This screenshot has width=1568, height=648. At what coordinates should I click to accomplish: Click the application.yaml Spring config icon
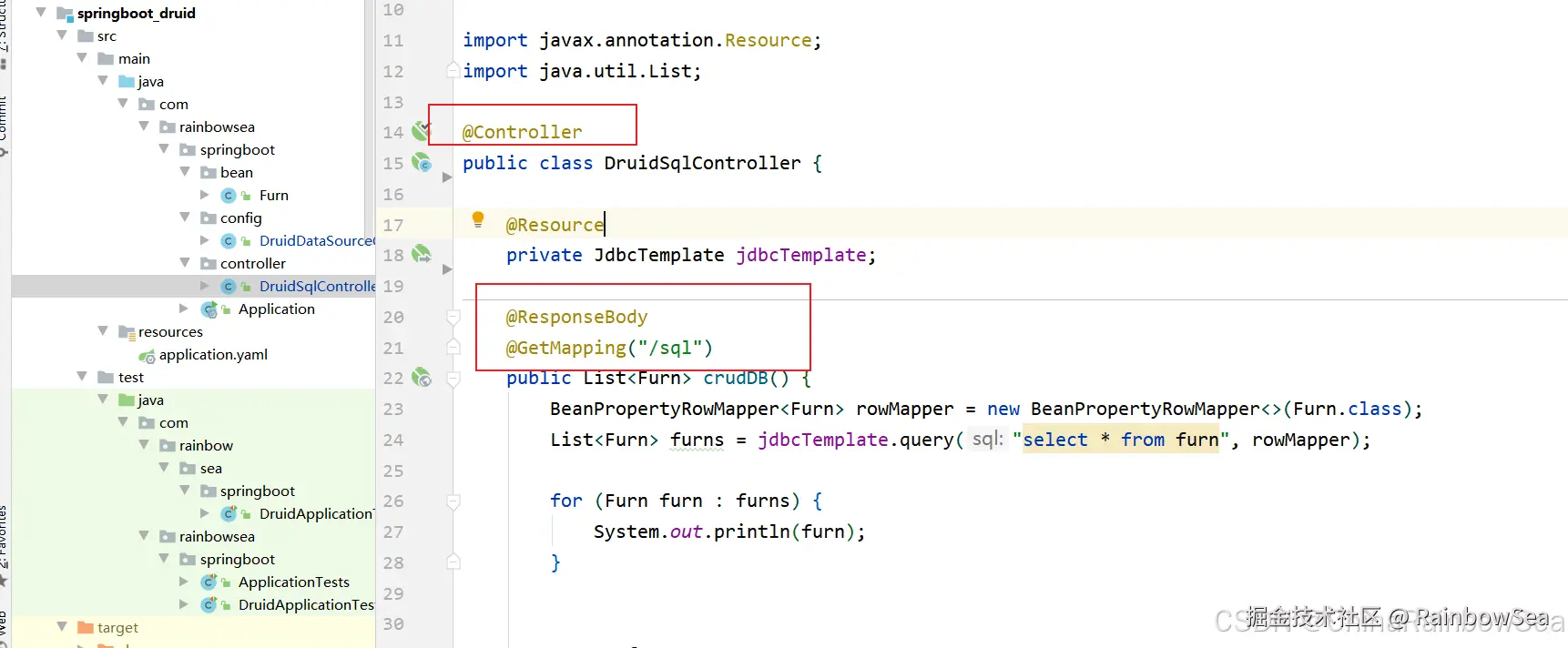point(146,355)
